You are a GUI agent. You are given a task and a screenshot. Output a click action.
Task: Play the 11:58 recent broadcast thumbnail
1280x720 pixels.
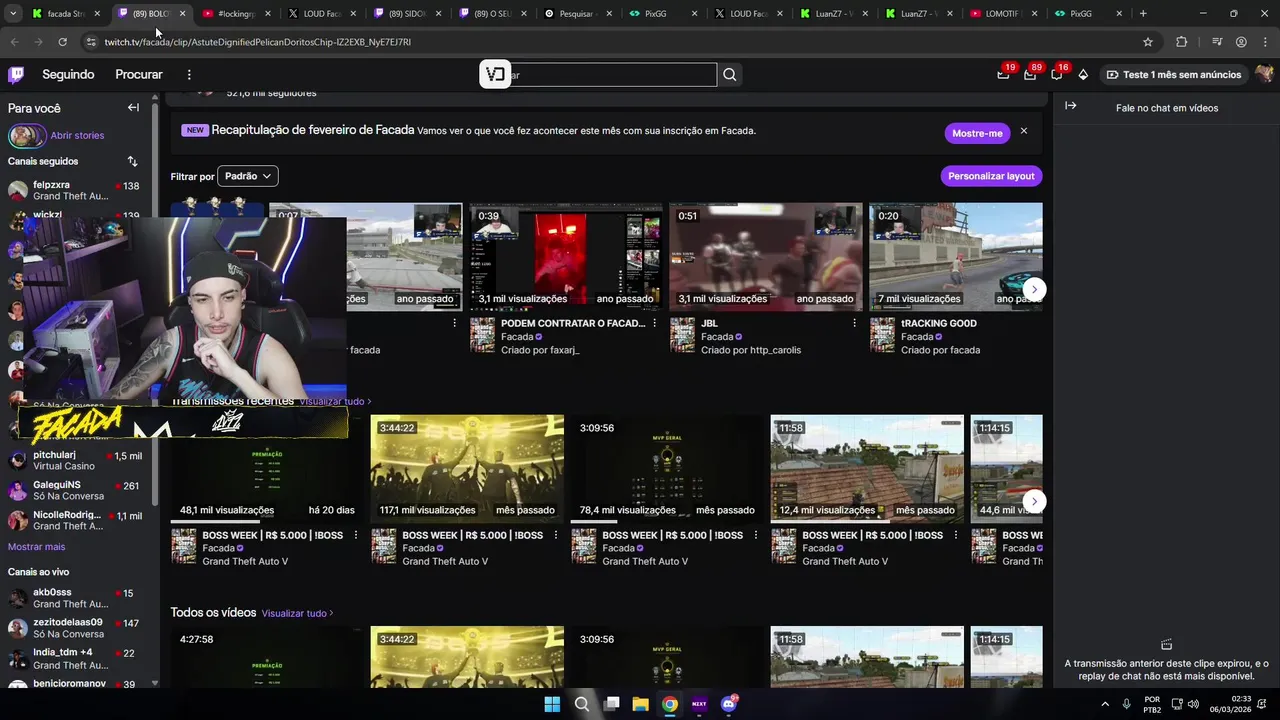[867, 469]
